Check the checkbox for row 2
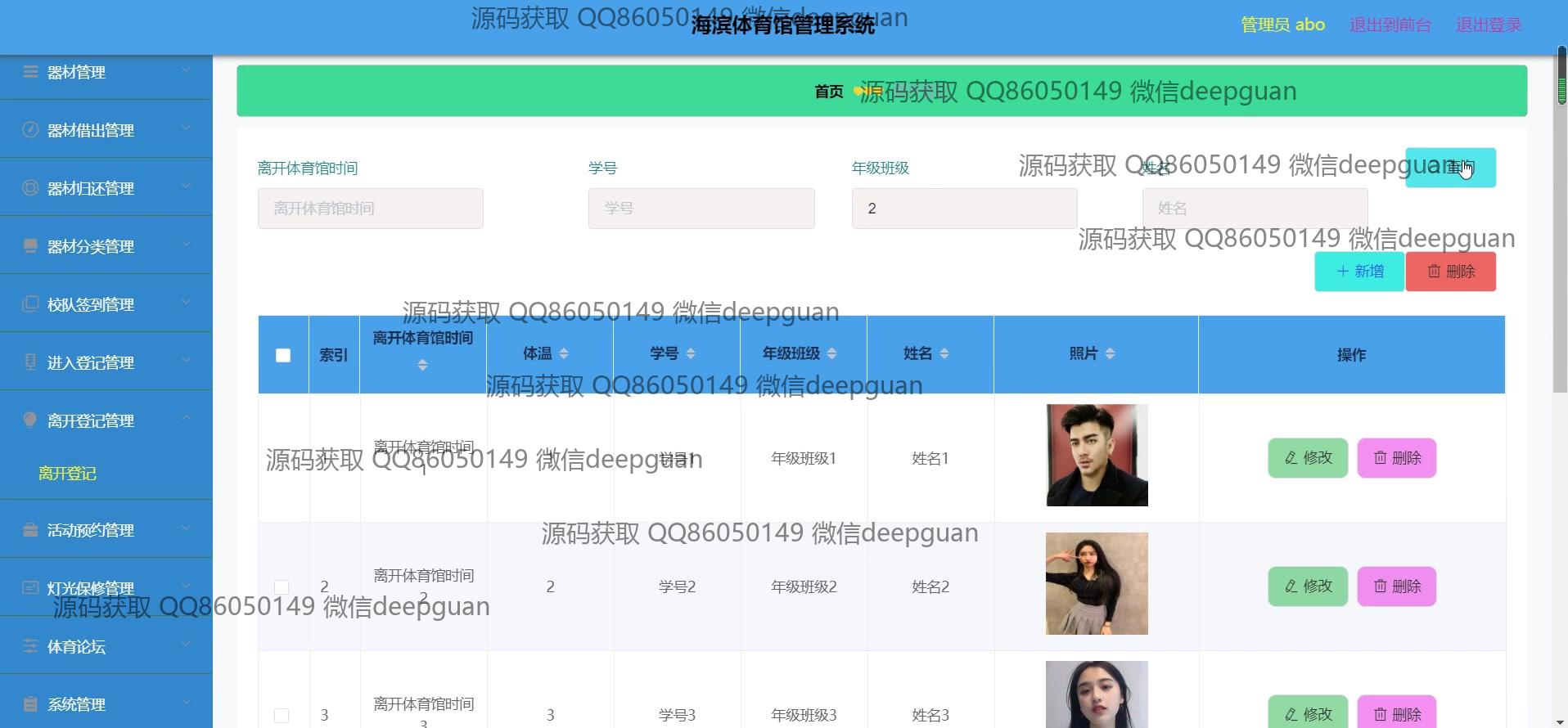This screenshot has width=1568, height=728. [x=282, y=587]
